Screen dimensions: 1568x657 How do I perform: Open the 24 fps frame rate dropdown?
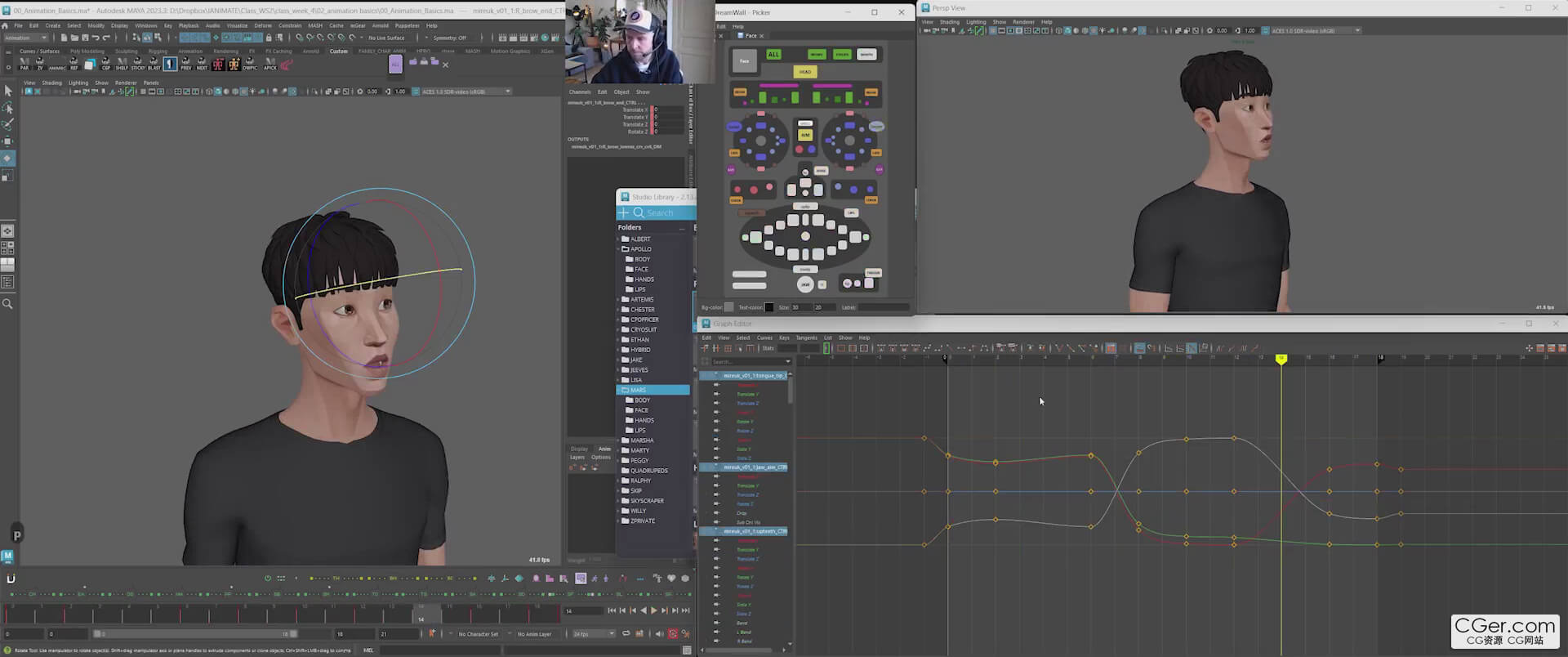594,634
